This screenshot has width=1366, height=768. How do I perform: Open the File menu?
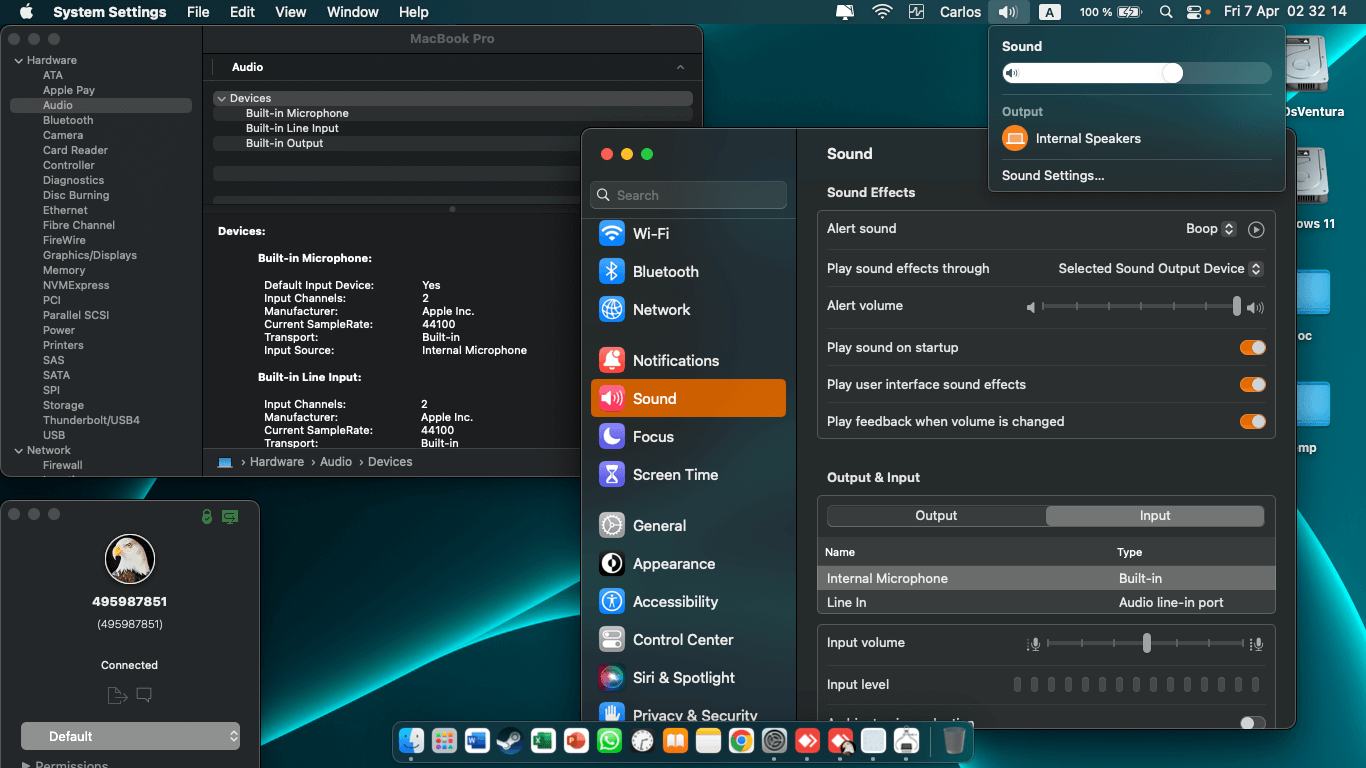[x=198, y=12]
